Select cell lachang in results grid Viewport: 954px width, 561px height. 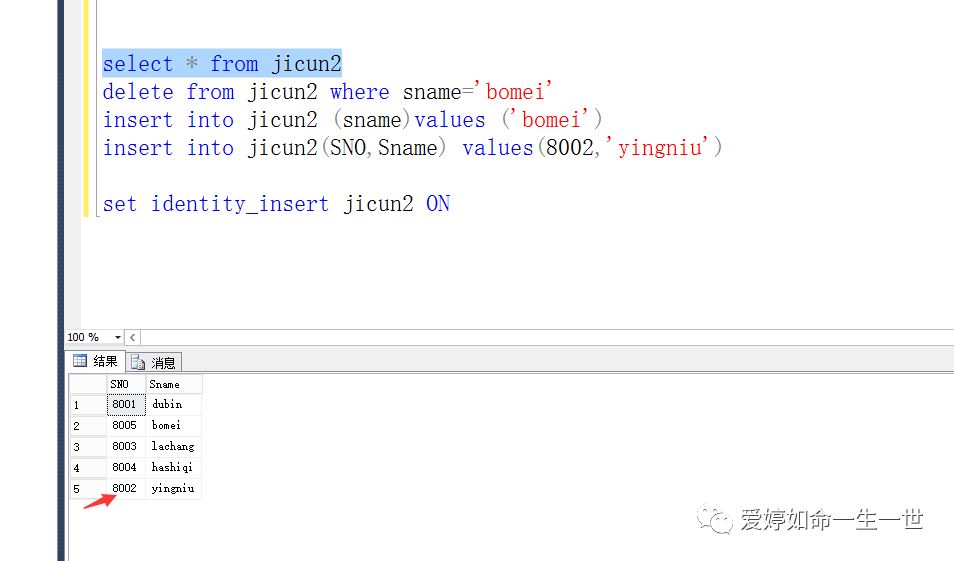(174, 447)
